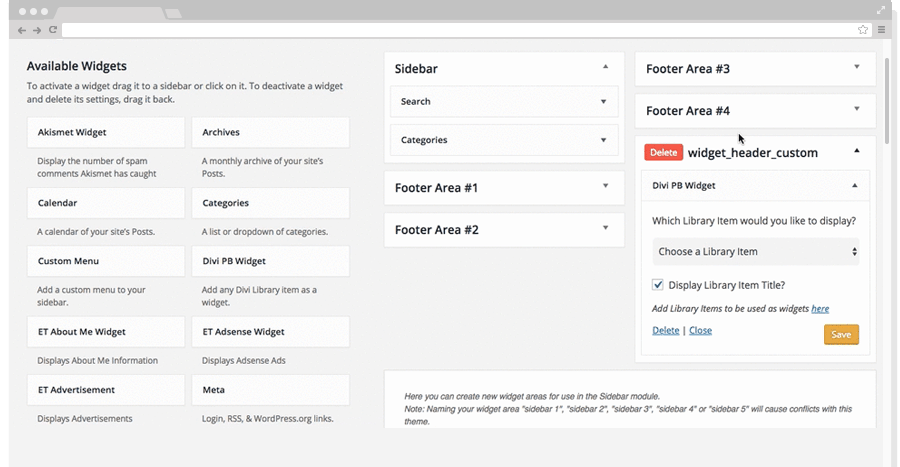Open the 'here' library items link
The image size is (900, 467).
[x=820, y=309]
